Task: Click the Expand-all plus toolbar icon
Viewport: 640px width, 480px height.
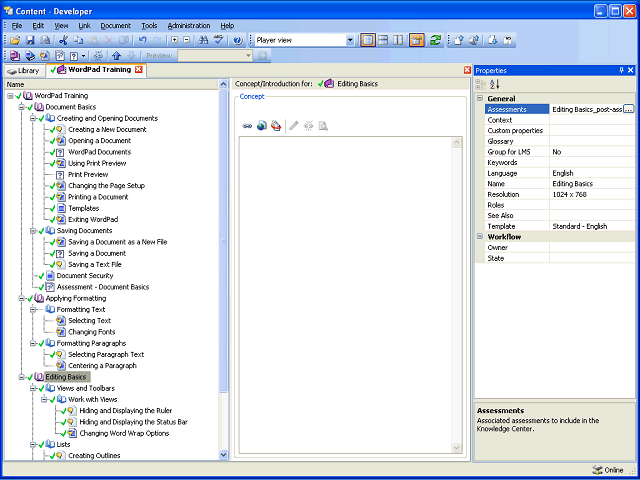Action: (175, 40)
